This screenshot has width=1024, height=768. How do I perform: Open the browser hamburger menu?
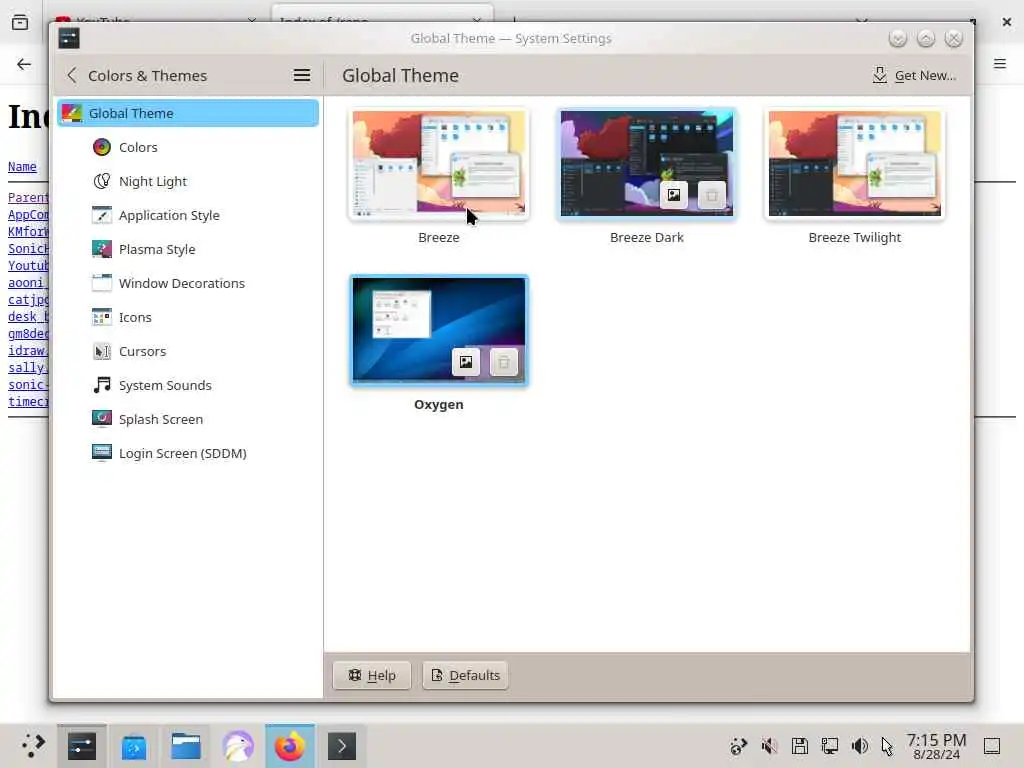click(1000, 64)
